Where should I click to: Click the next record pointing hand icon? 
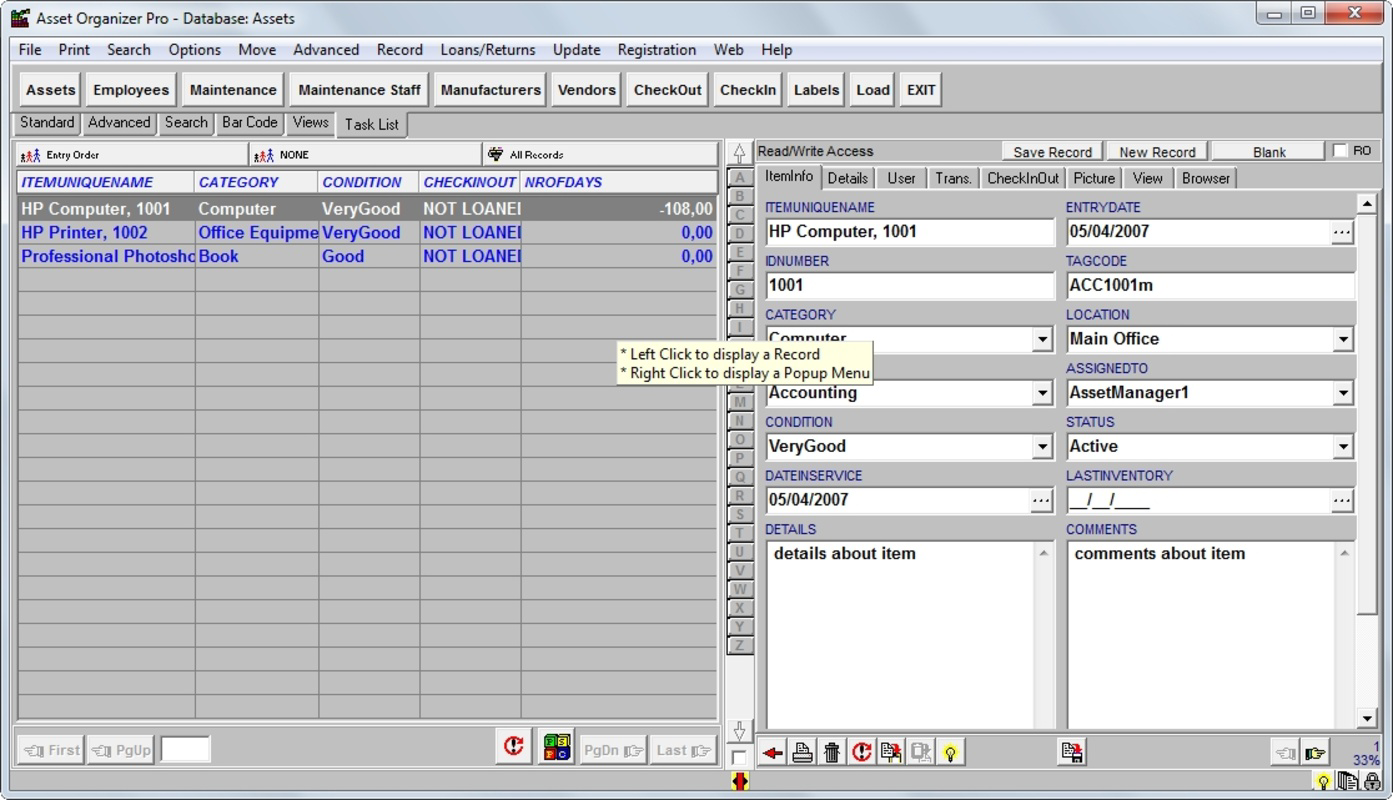pyautogui.click(x=1314, y=753)
